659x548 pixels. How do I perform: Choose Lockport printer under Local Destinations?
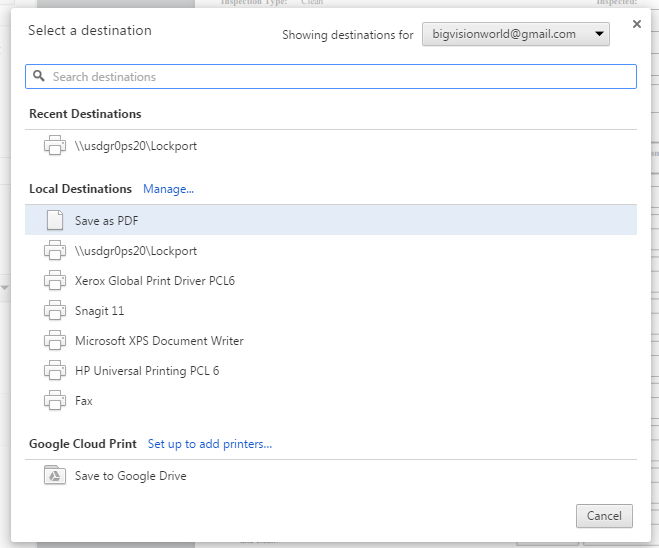click(x=136, y=251)
